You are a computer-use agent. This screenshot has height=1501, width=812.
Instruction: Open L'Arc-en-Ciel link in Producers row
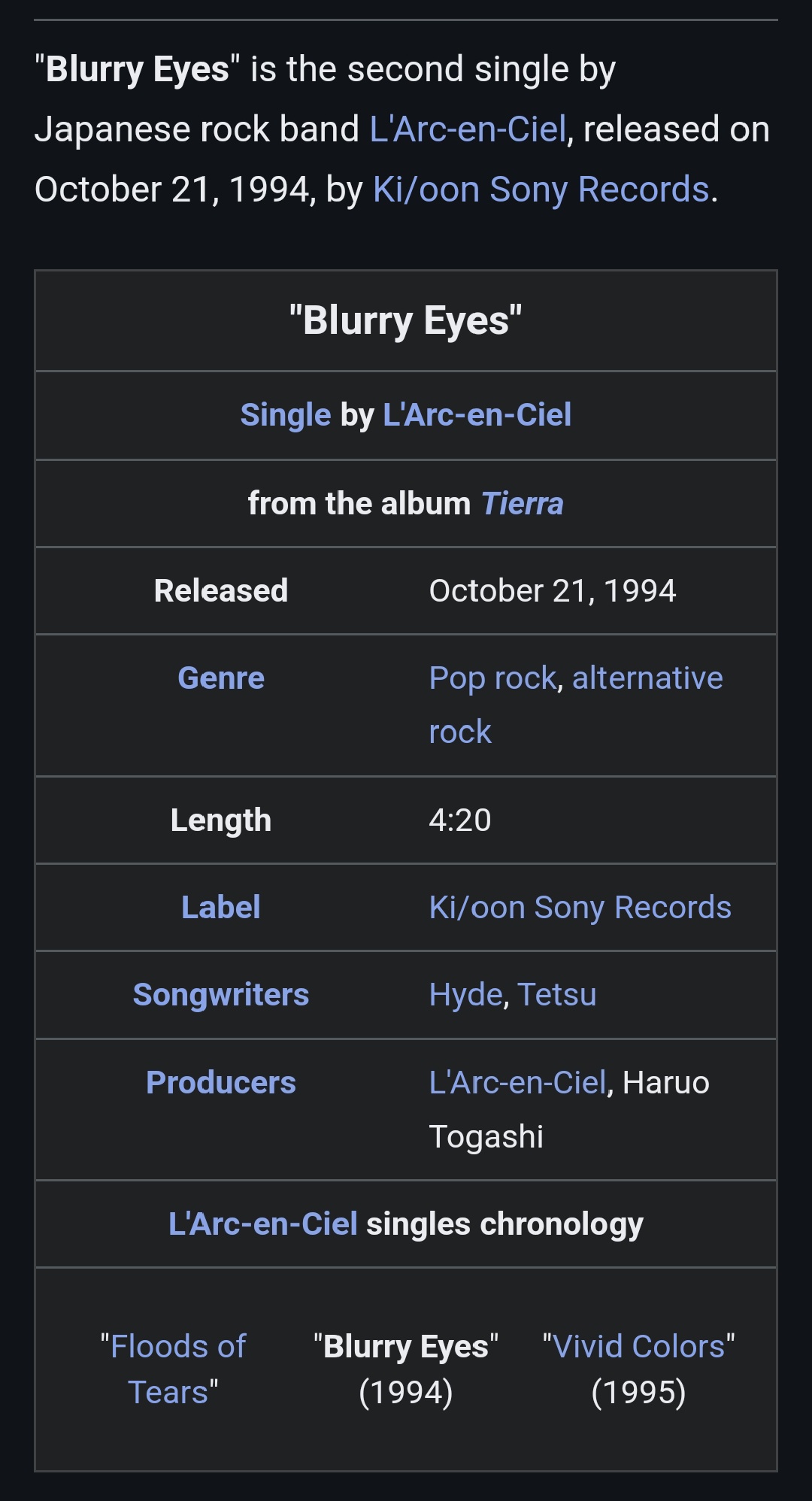517,1083
